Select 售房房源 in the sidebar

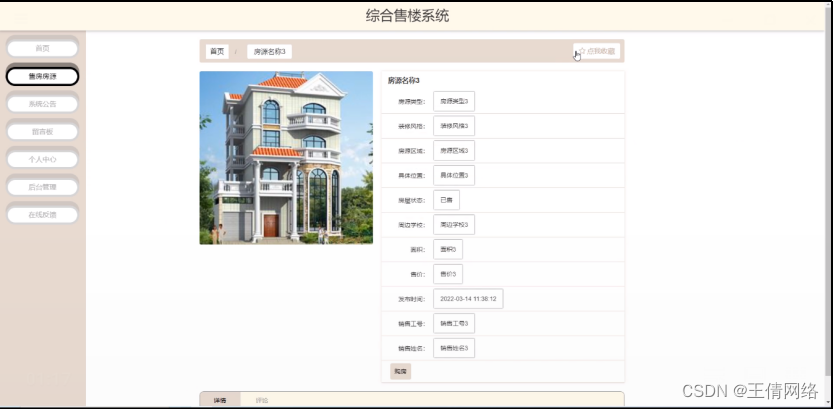coord(43,76)
